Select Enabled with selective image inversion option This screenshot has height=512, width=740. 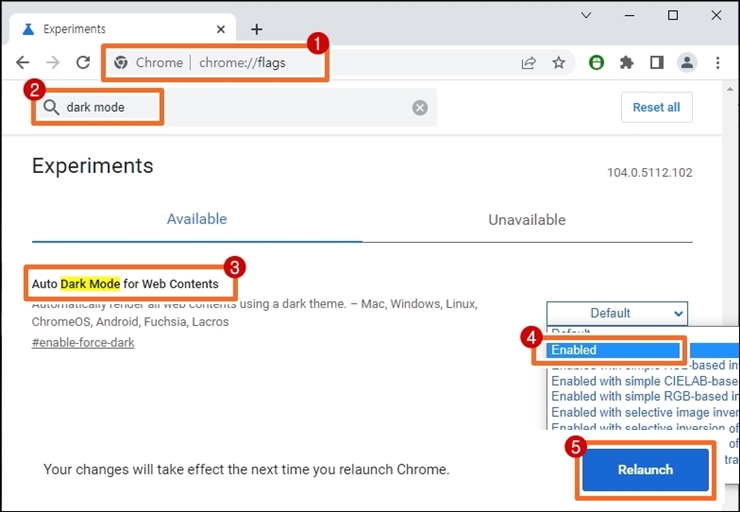point(644,412)
